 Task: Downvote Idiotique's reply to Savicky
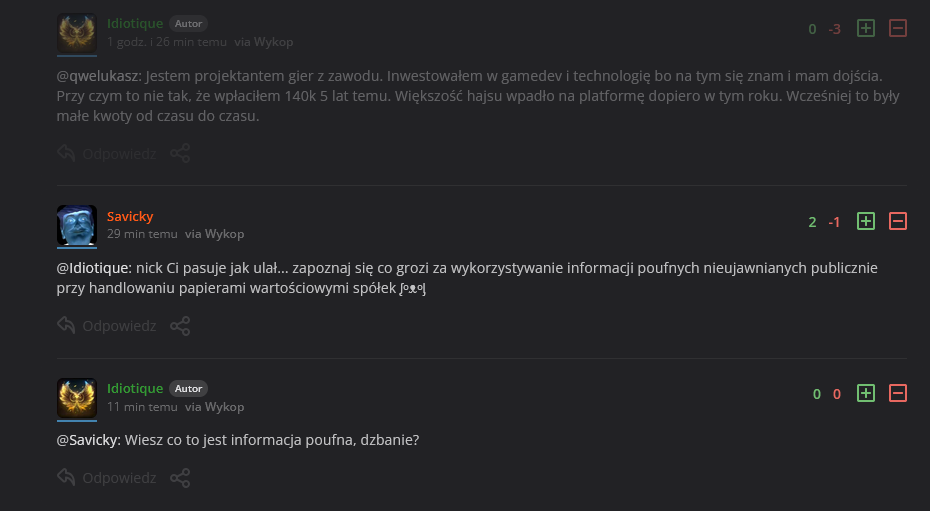(898, 393)
